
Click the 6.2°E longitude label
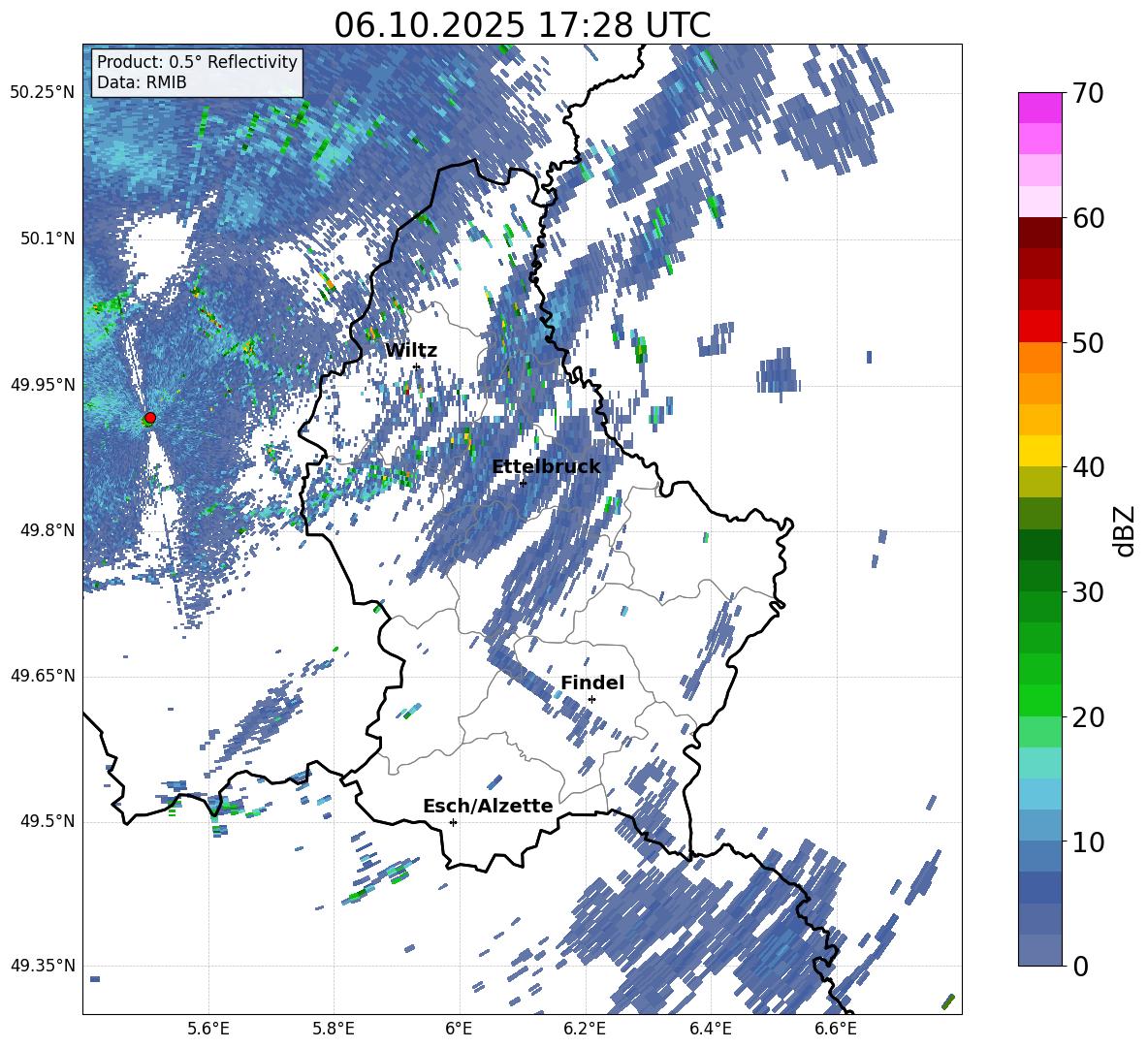pyautogui.click(x=585, y=1029)
